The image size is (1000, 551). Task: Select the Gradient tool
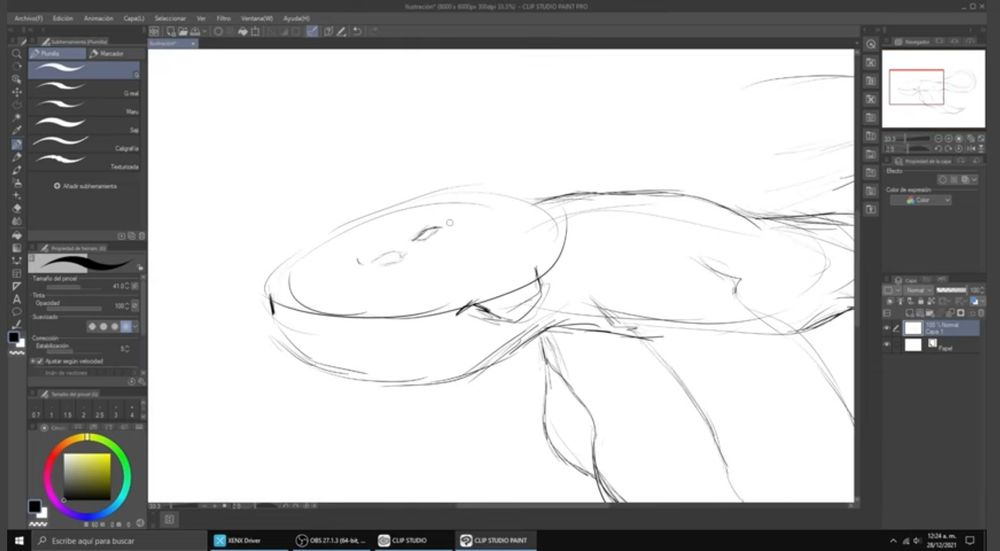(x=17, y=247)
